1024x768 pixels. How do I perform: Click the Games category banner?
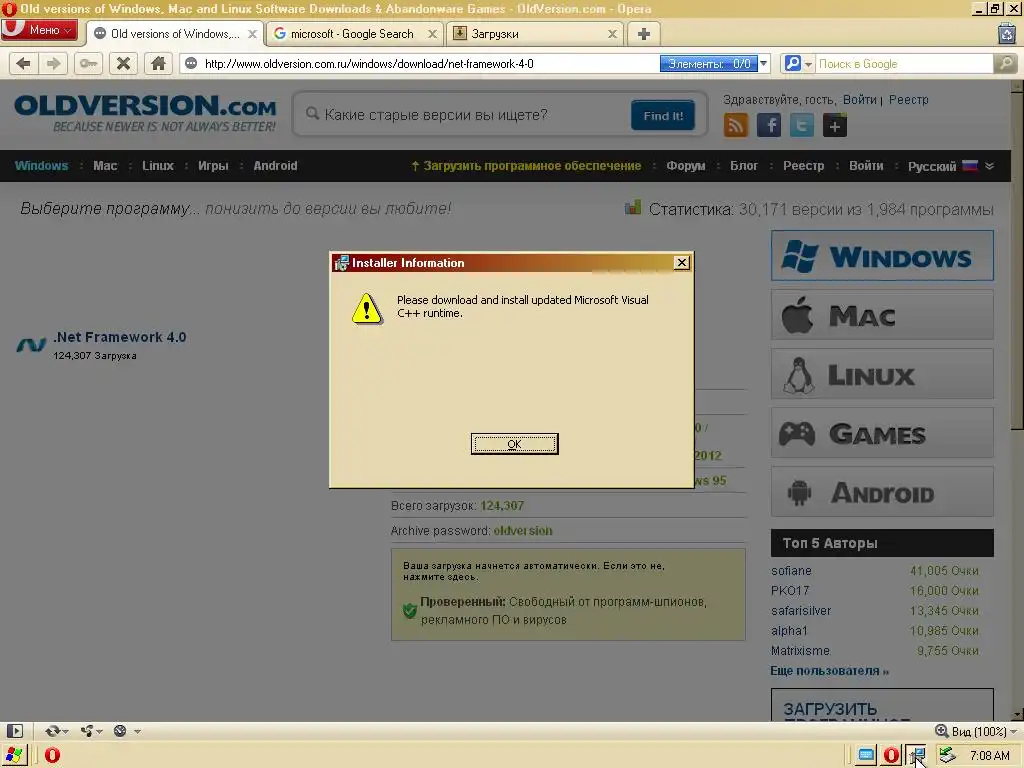click(x=882, y=432)
